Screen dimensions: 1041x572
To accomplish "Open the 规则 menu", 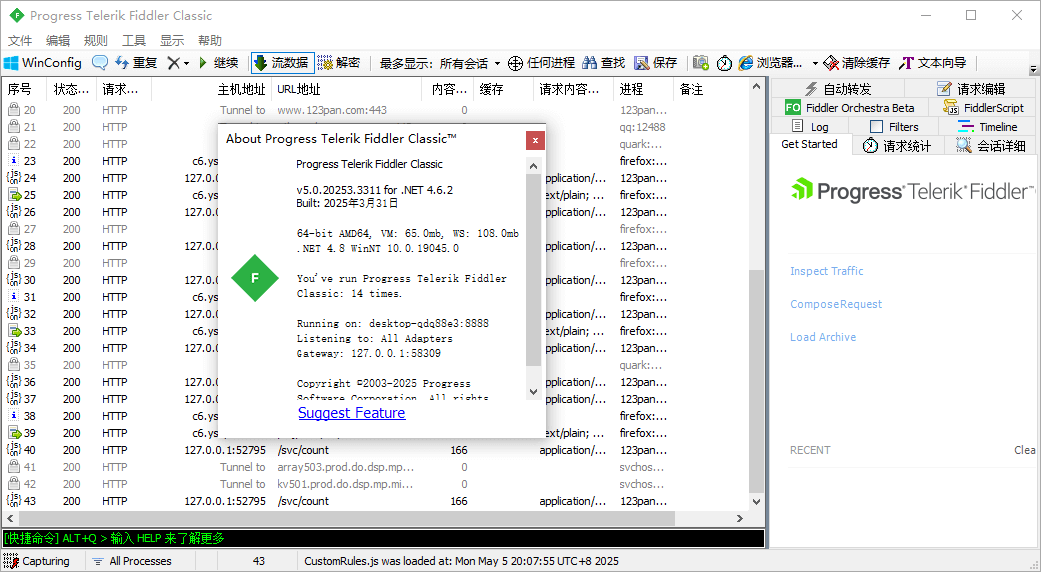I will pos(96,40).
